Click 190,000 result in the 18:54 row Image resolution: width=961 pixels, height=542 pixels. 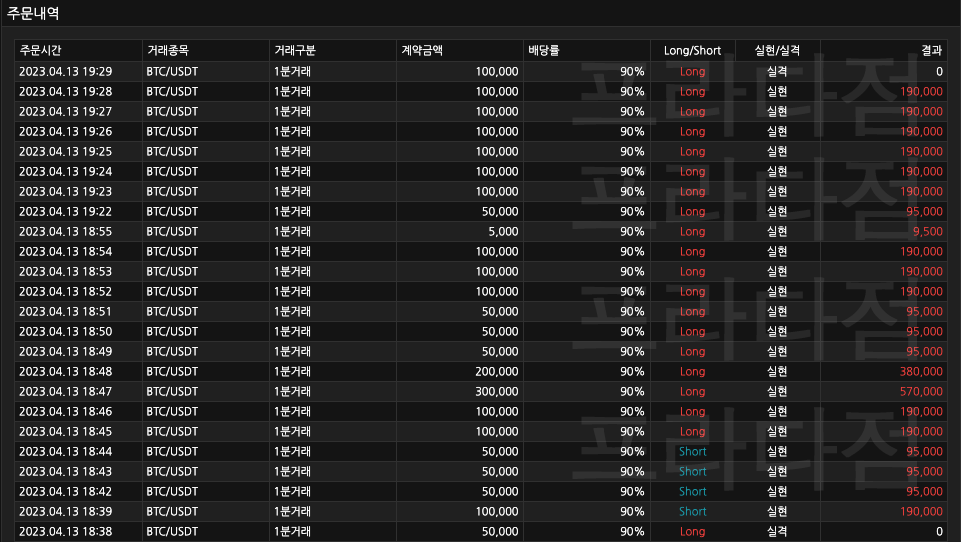click(x=921, y=251)
